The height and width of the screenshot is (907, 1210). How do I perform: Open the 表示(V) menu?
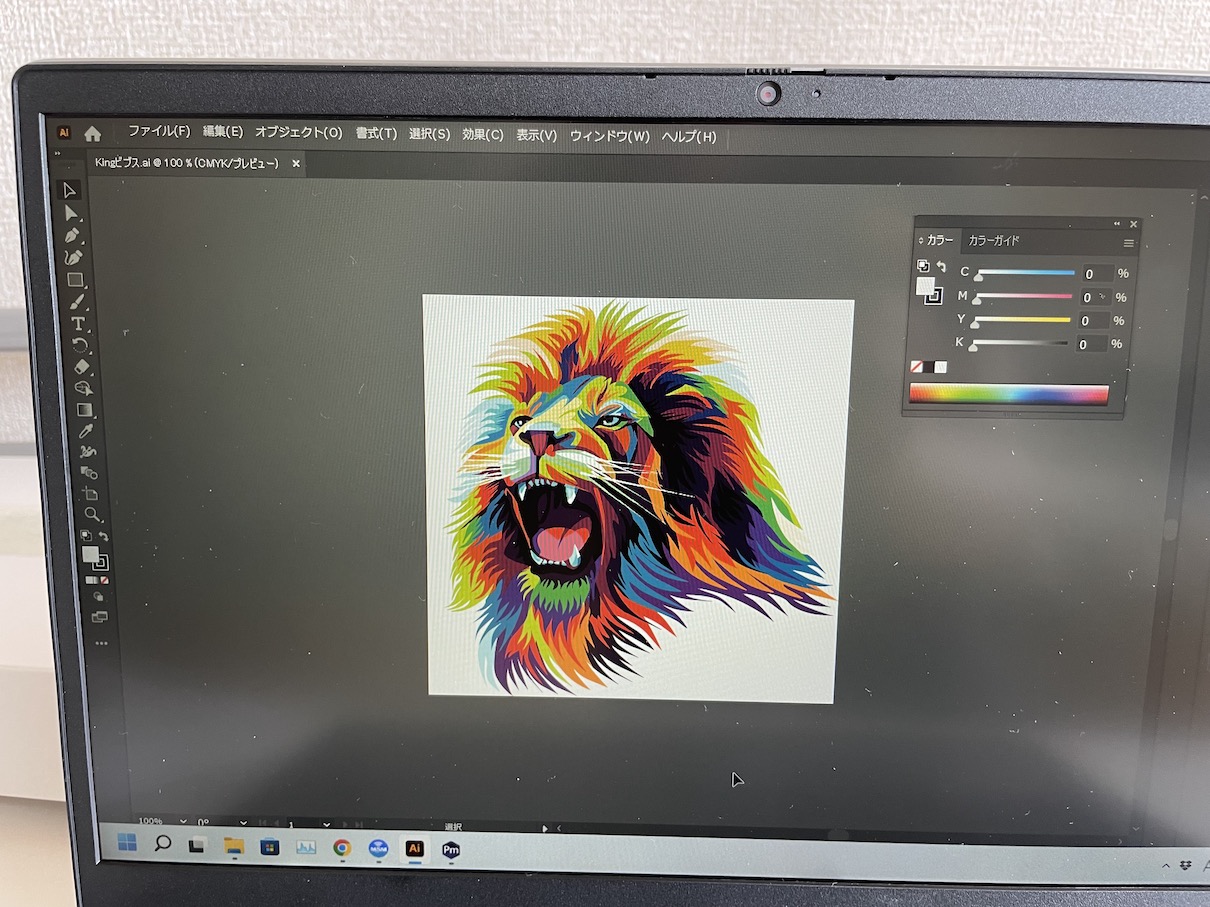(x=536, y=135)
